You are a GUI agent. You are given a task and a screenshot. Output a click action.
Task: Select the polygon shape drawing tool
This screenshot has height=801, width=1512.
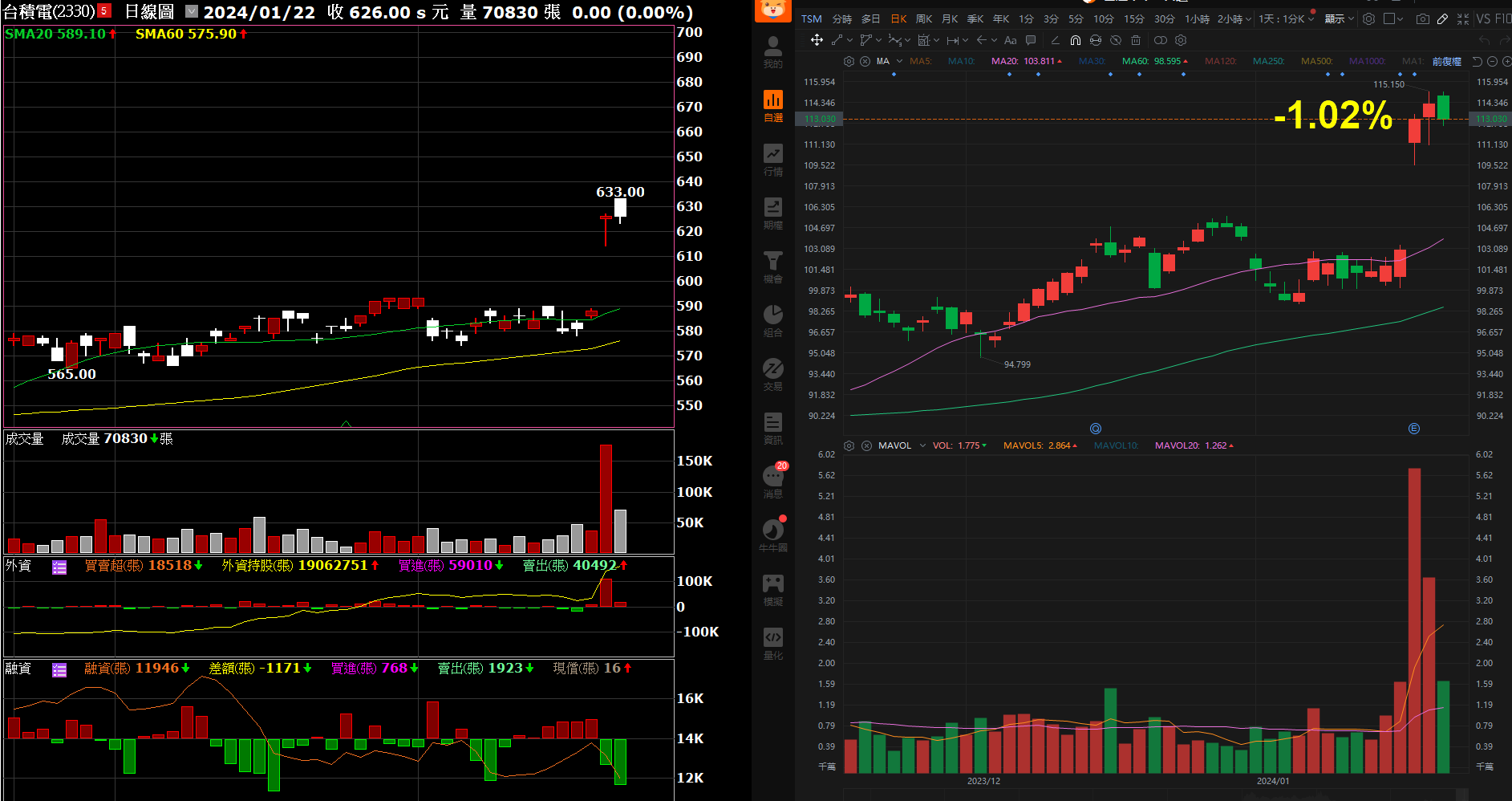[x=865, y=40]
